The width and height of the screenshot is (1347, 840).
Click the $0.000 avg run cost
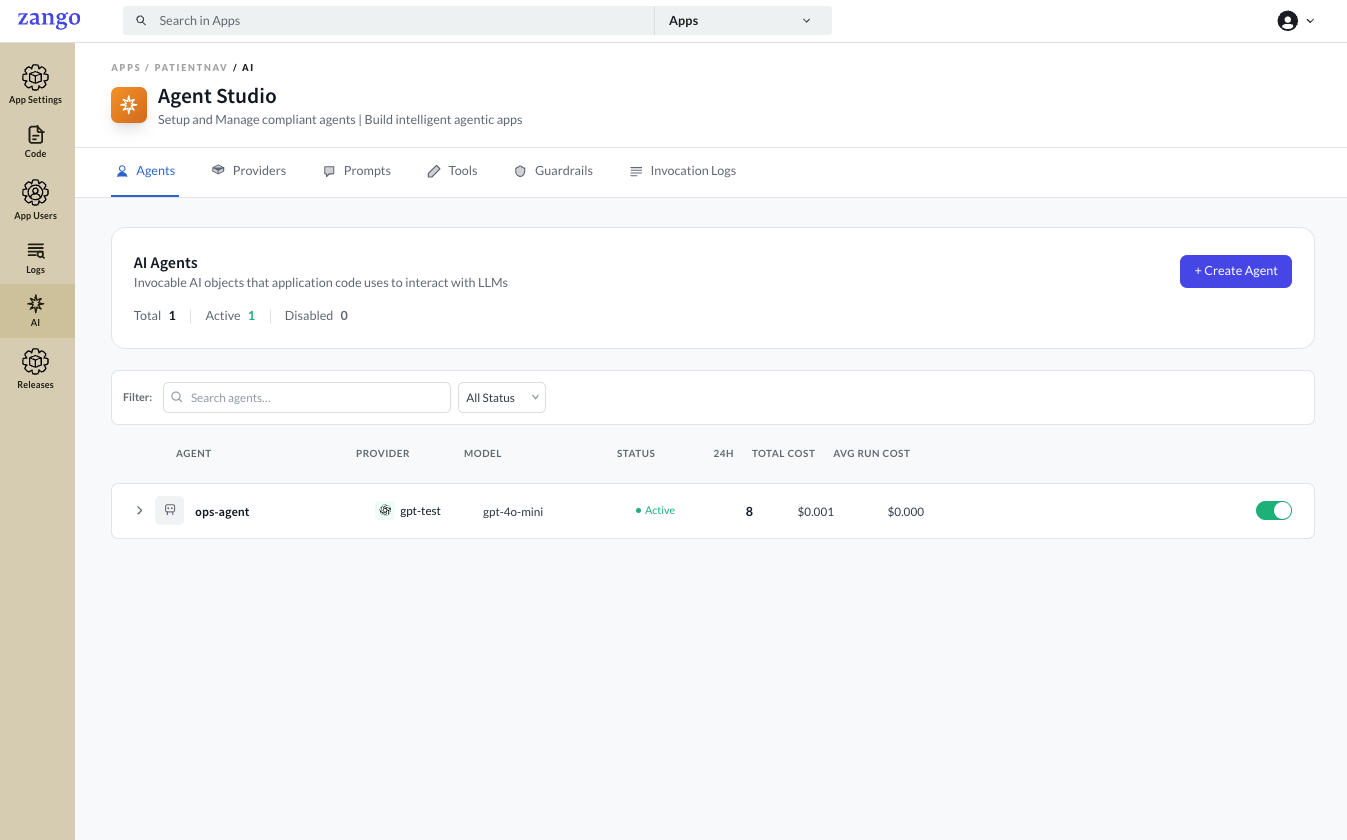click(906, 511)
